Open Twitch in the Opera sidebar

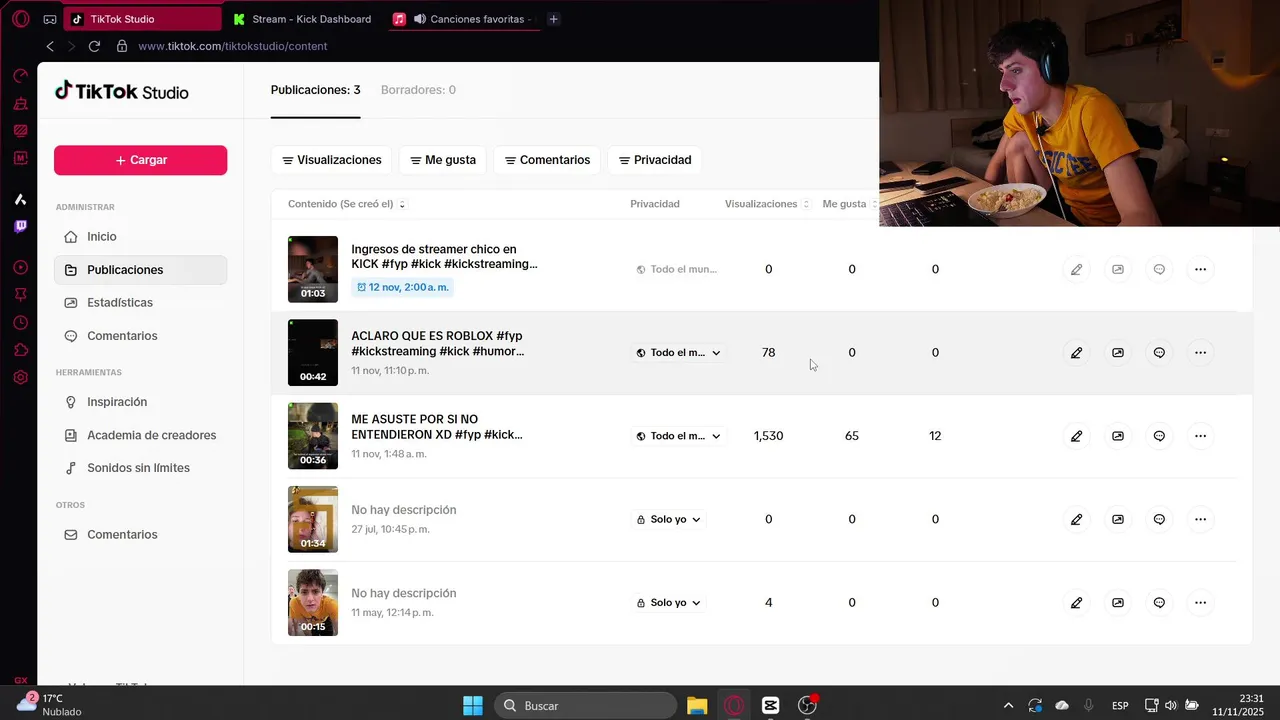coord(20,227)
